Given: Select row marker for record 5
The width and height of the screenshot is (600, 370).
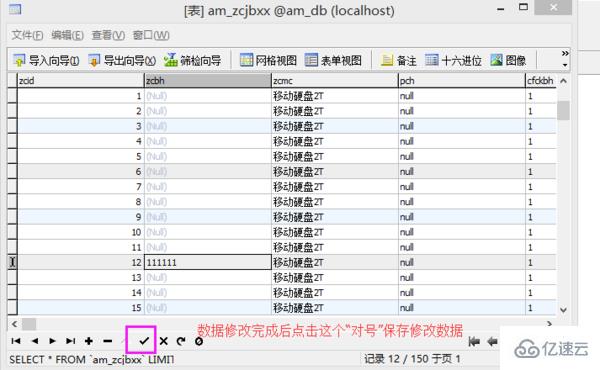Looking at the screenshot, I should [x=12, y=156].
